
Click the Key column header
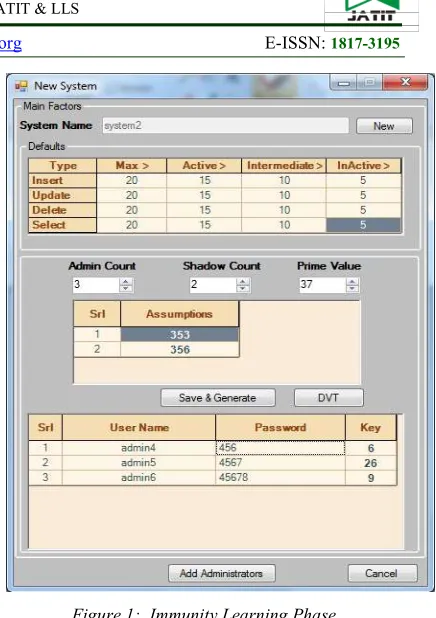(x=371, y=428)
